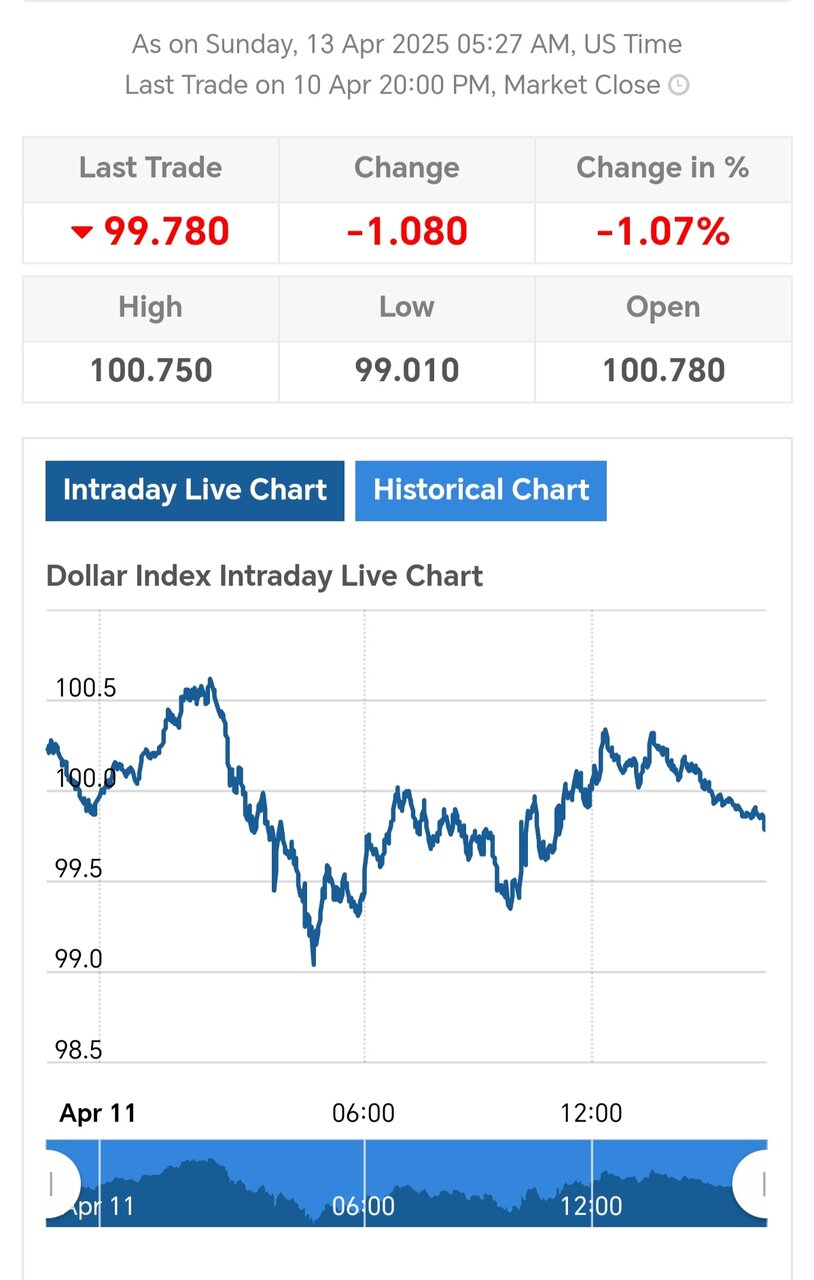814x1280 pixels.
Task: Grab the left handle of the range navigator
Action: point(54,1185)
